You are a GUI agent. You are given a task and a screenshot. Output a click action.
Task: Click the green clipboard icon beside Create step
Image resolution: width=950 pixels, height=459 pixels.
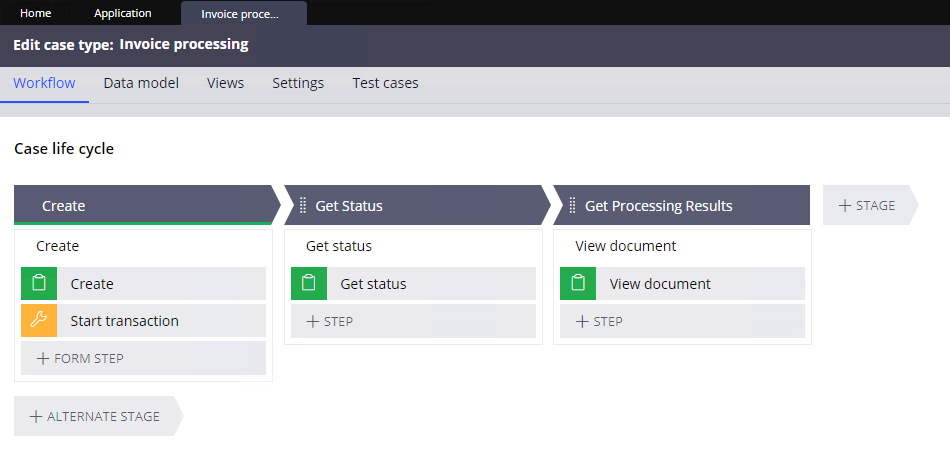click(39, 283)
